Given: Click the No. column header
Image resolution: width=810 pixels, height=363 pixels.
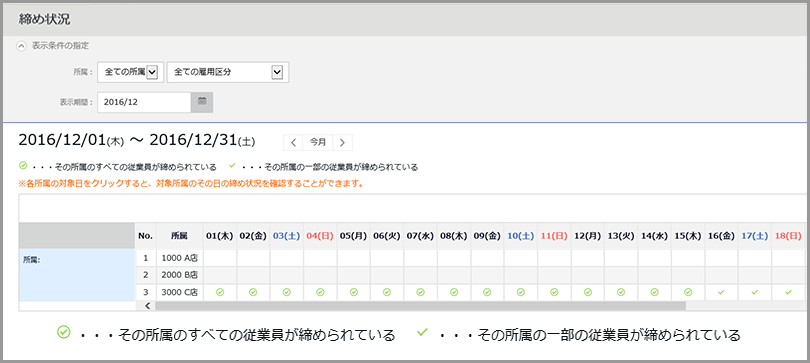Looking at the screenshot, I should (x=145, y=236).
